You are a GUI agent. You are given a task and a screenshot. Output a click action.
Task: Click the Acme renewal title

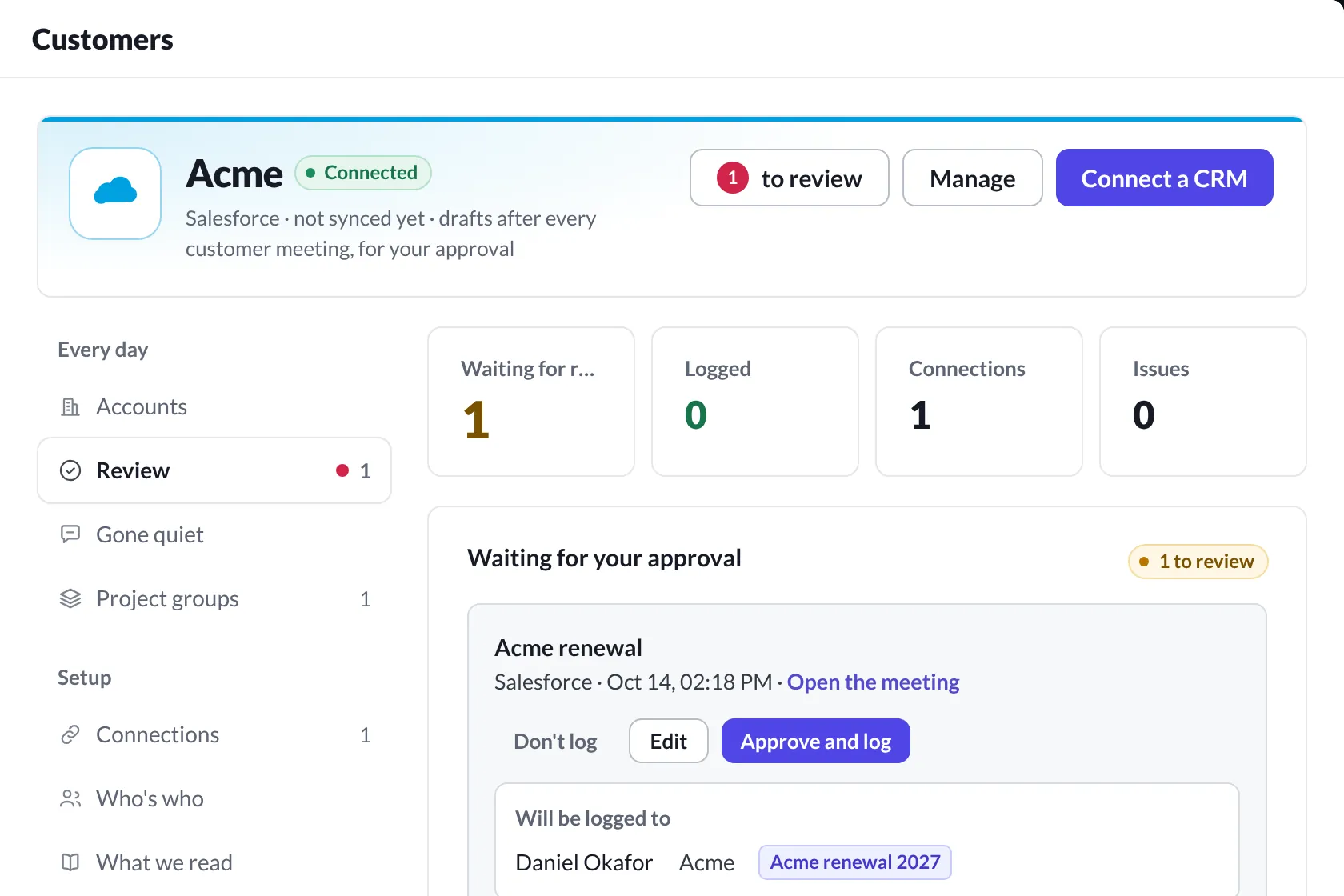coord(569,647)
